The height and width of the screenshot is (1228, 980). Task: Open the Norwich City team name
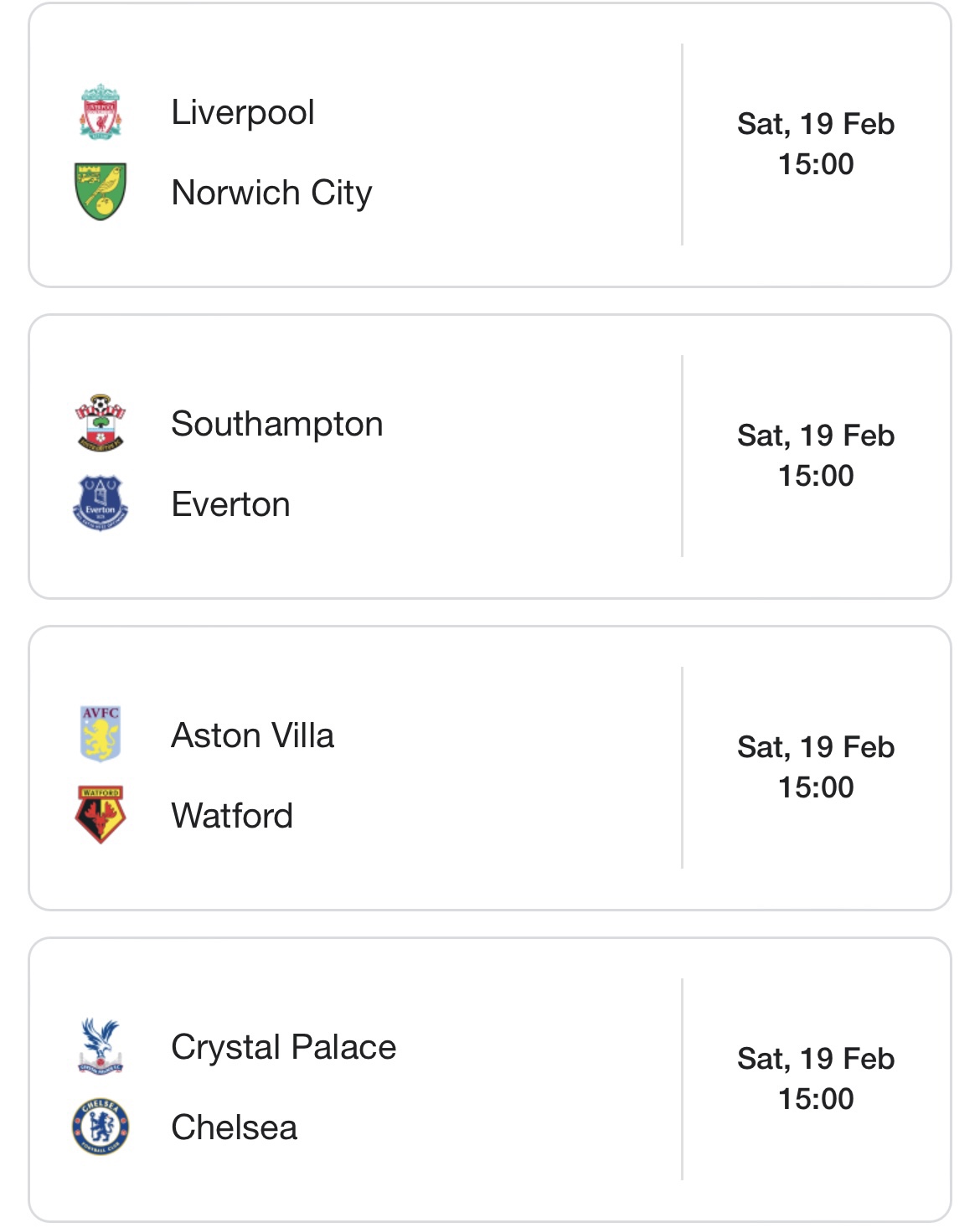pos(271,193)
